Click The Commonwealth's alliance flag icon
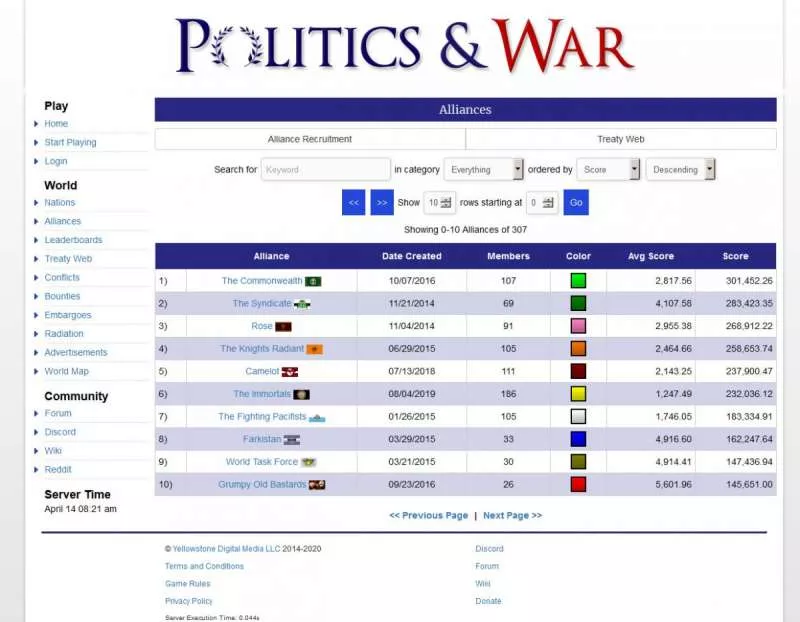 coord(314,280)
